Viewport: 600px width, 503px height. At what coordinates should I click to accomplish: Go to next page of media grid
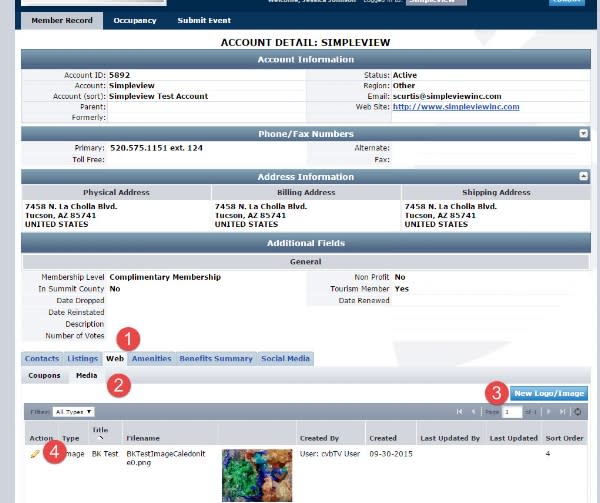coord(549,412)
